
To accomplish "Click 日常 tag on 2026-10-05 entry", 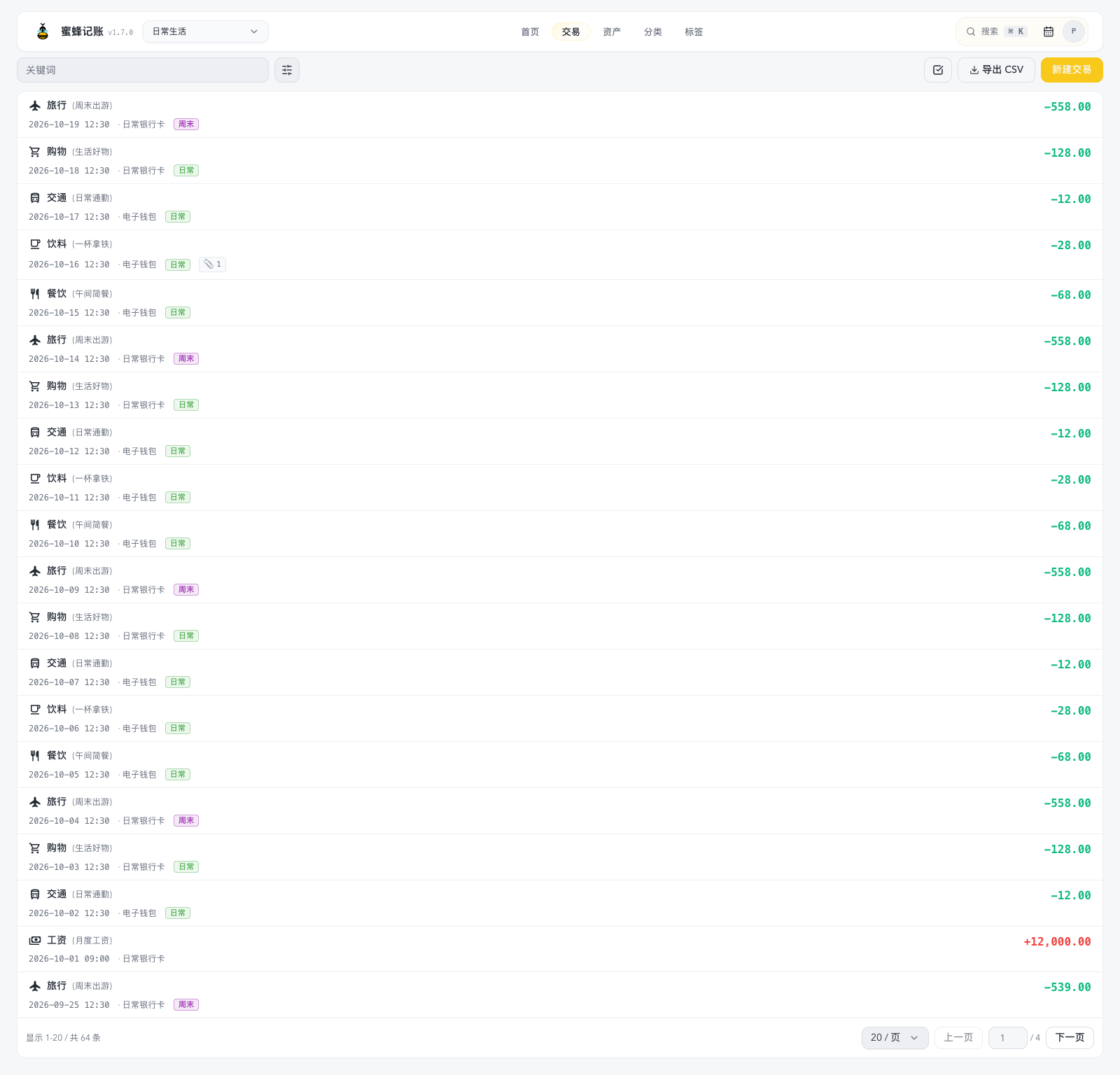I will 178,774.
